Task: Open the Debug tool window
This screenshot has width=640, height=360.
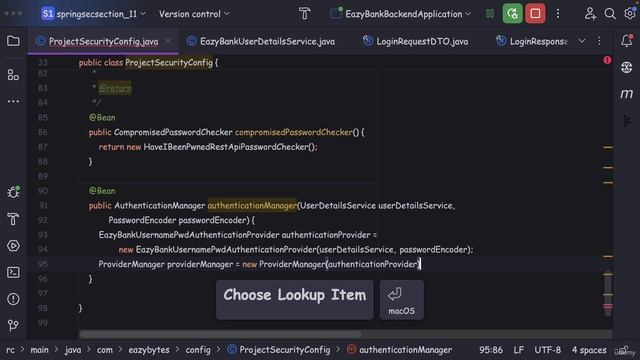Action: pos(13,192)
